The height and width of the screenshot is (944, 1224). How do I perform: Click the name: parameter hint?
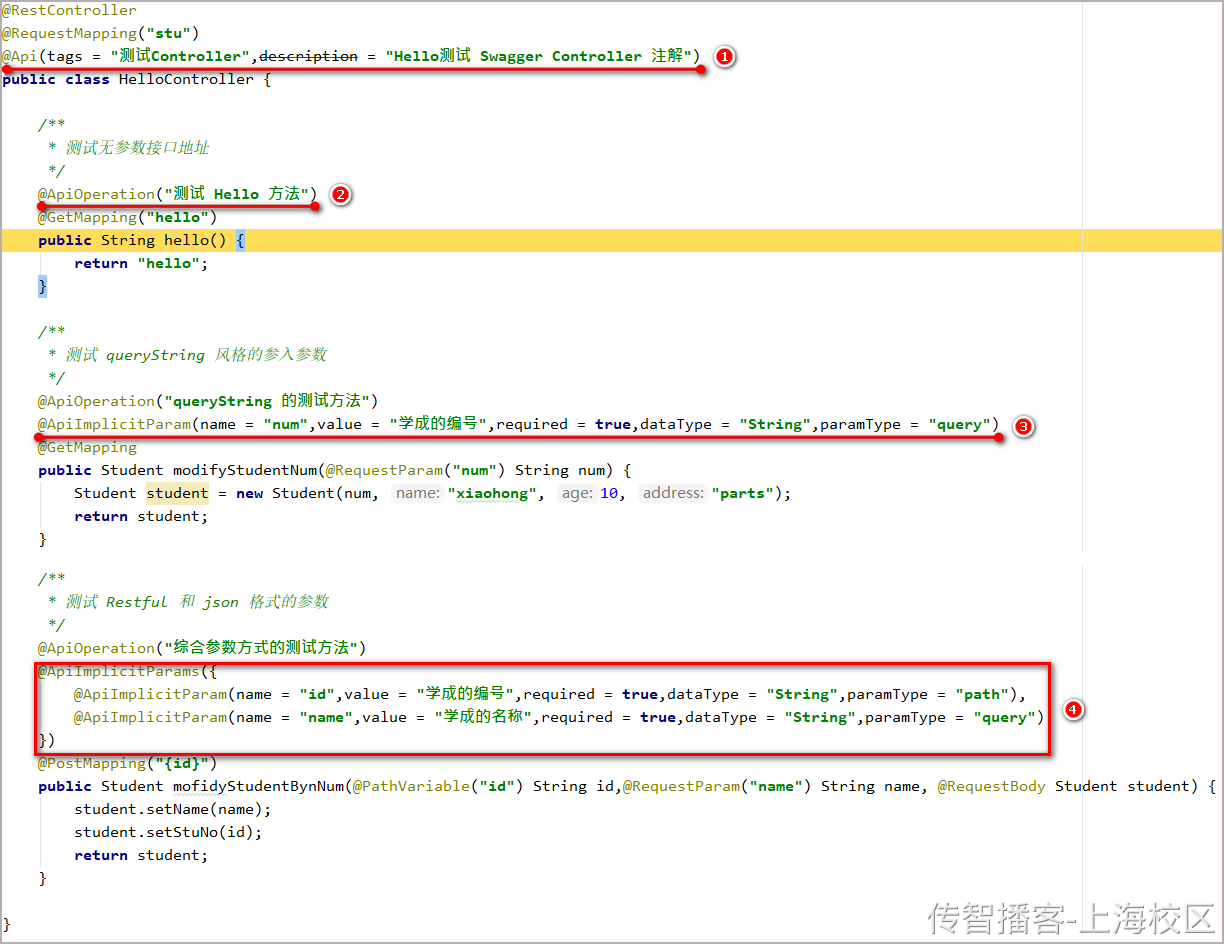pos(418,493)
